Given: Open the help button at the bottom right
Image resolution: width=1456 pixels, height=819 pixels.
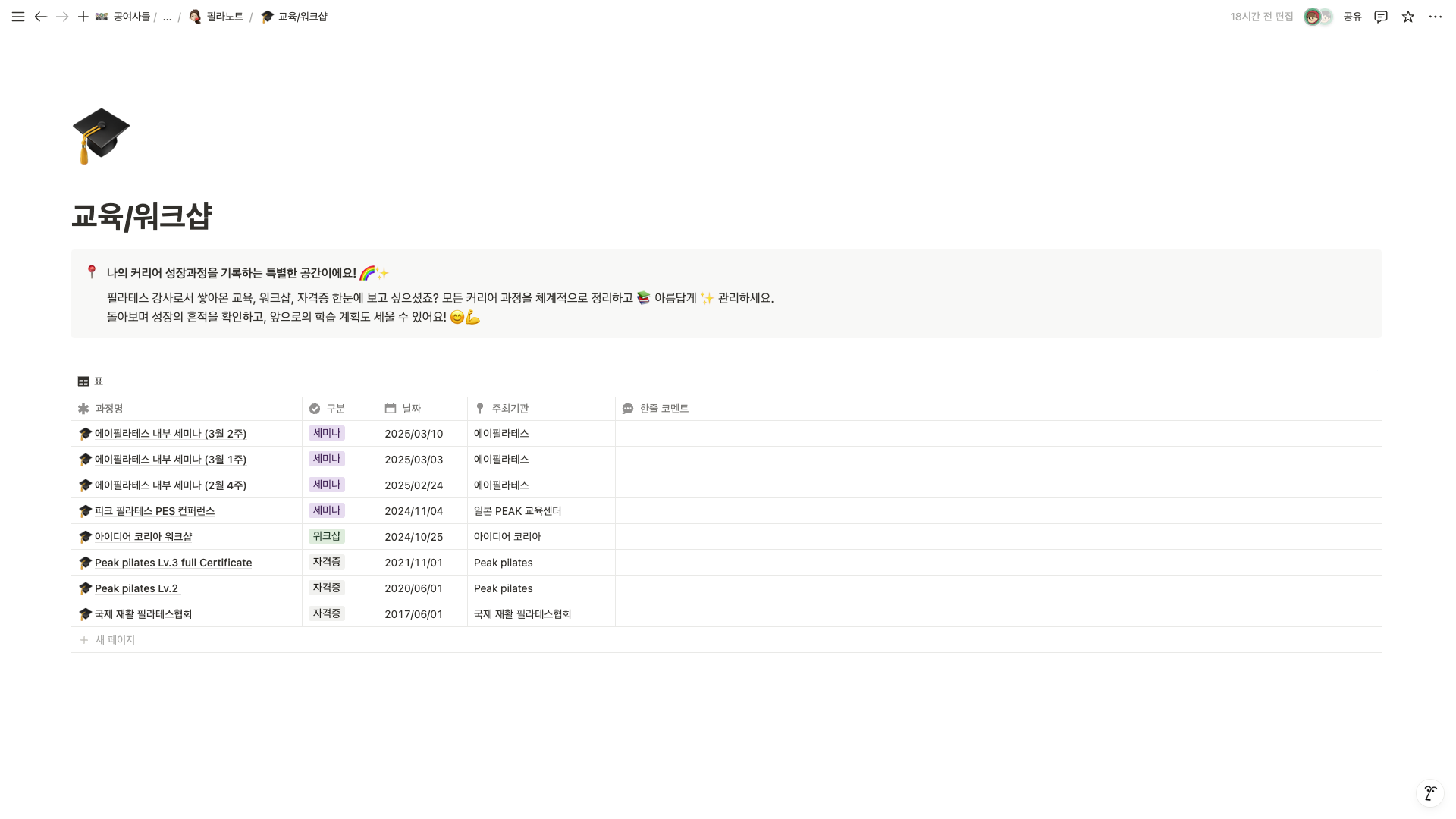Looking at the screenshot, I should point(1429,793).
